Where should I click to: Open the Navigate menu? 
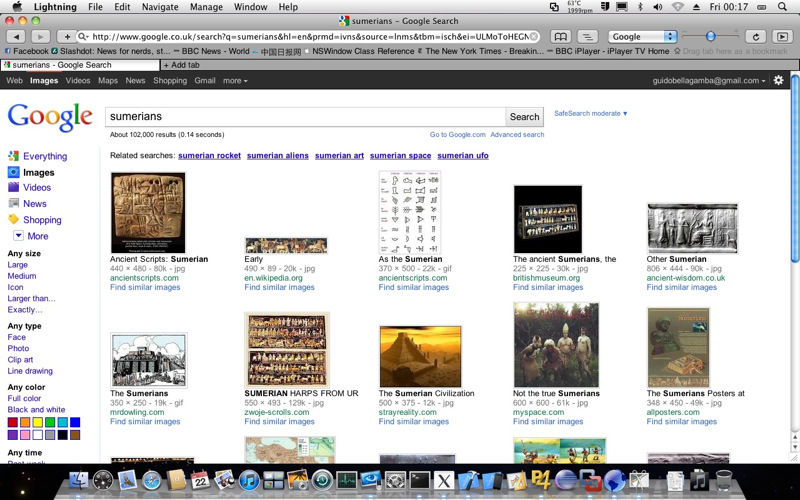[x=160, y=7]
